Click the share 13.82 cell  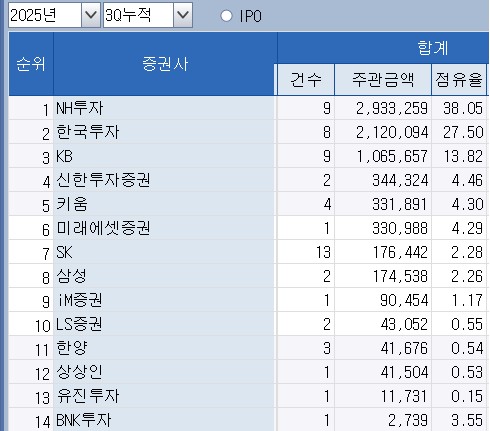pyautogui.click(x=459, y=156)
